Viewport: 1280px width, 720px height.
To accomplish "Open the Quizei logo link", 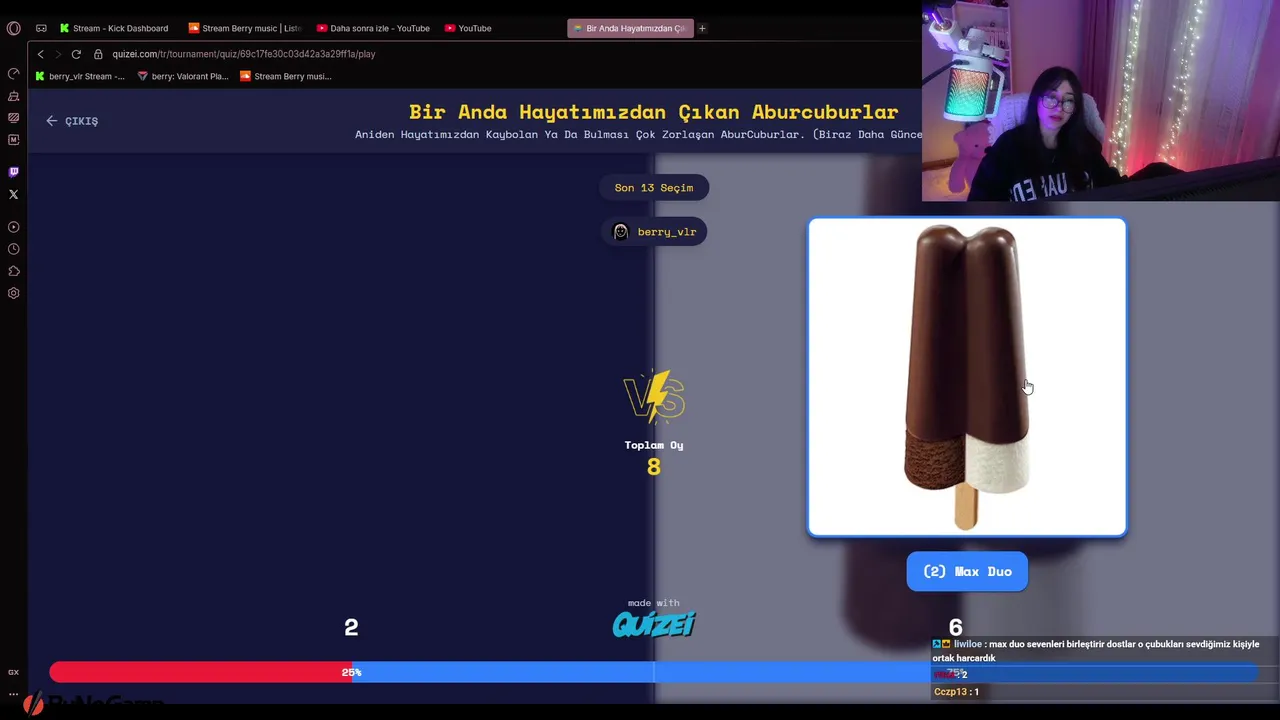I will tap(654, 624).
